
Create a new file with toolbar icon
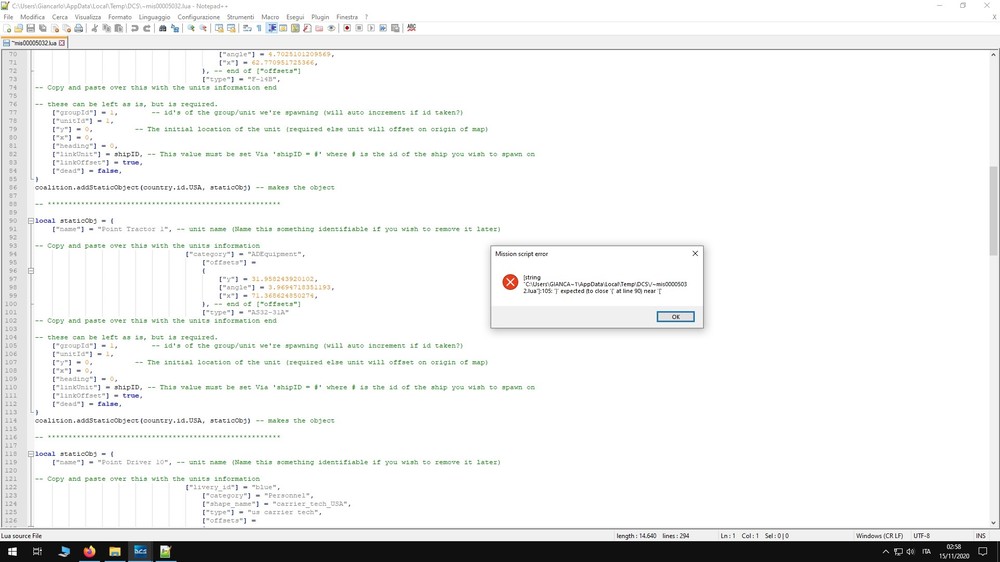[7, 28]
